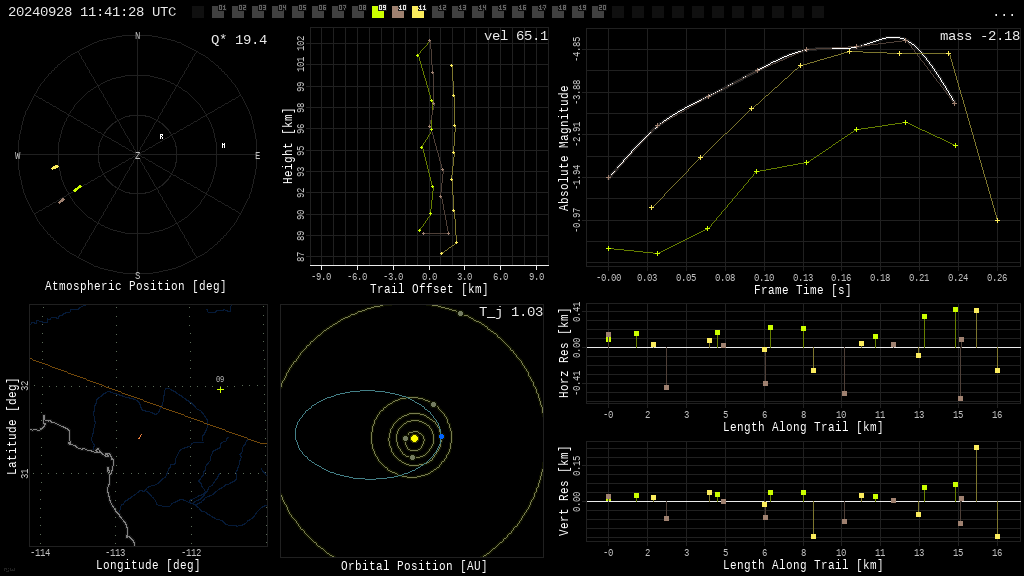Click the station 09 cross marker on map
This screenshot has height=576, width=1024.
(221, 390)
